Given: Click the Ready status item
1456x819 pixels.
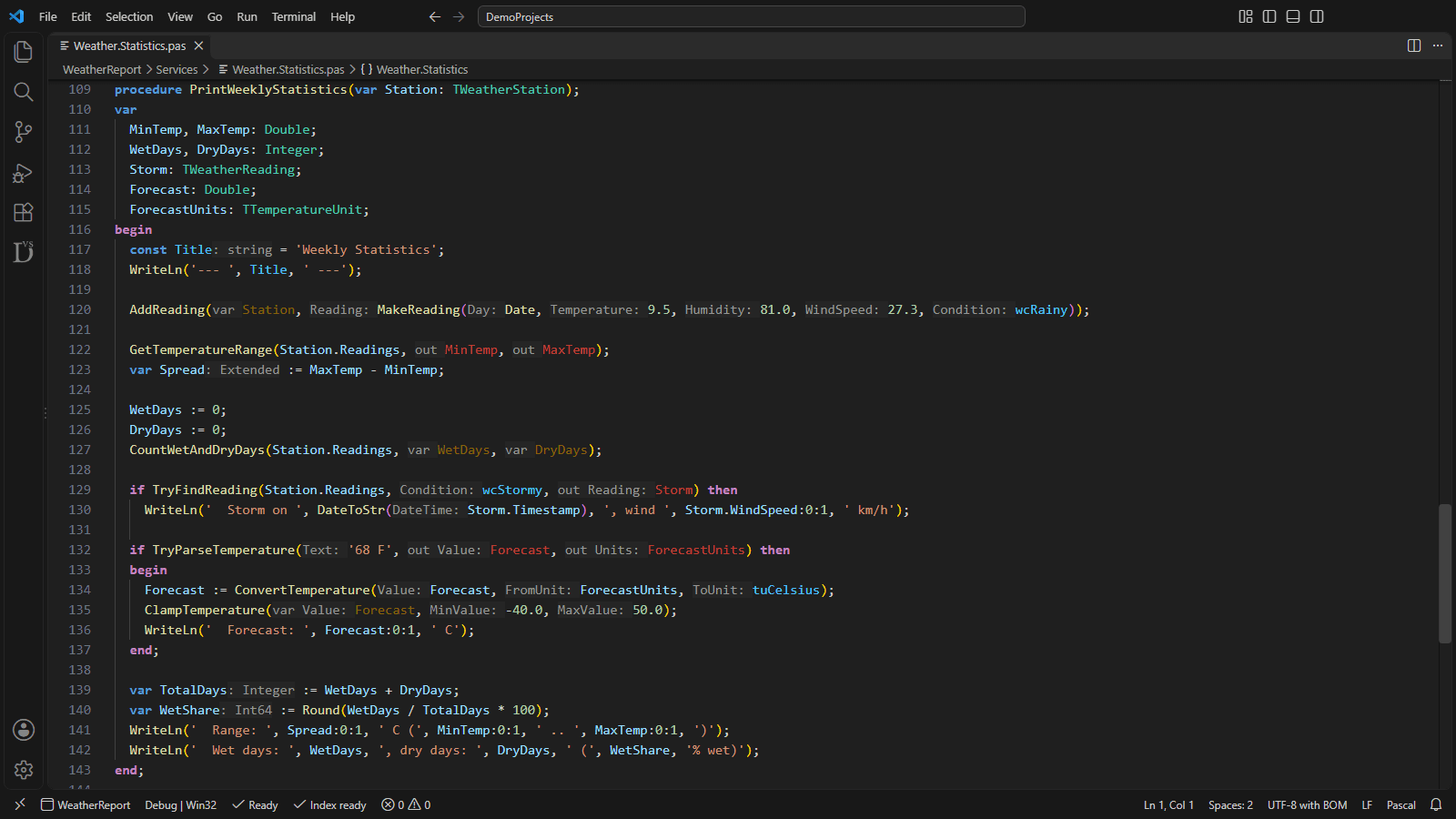Looking at the screenshot, I should [x=256, y=804].
